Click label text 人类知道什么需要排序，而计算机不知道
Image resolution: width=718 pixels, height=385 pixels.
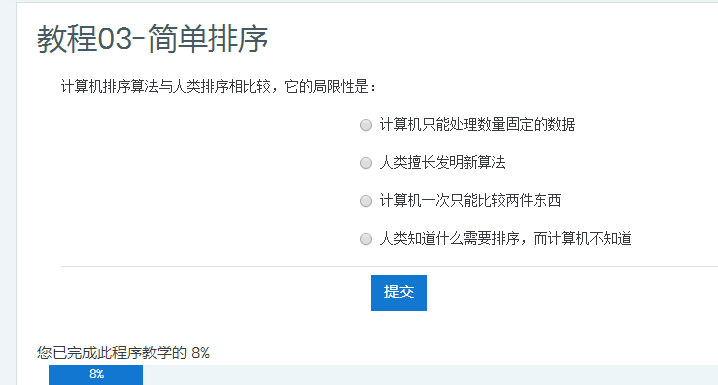pyautogui.click(x=506, y=239)
